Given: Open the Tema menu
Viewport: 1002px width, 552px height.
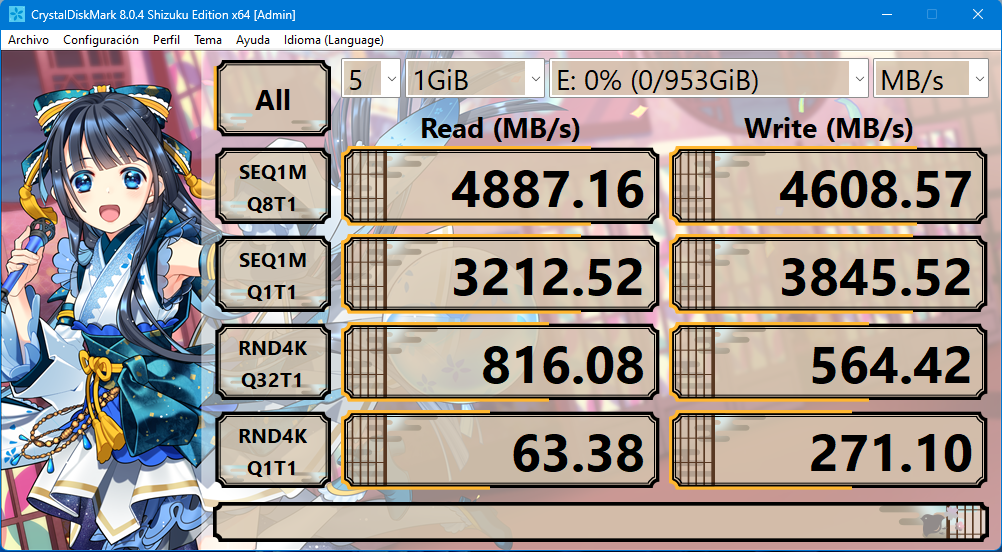Looking at the screenshot, I should [x=208, y=40].
